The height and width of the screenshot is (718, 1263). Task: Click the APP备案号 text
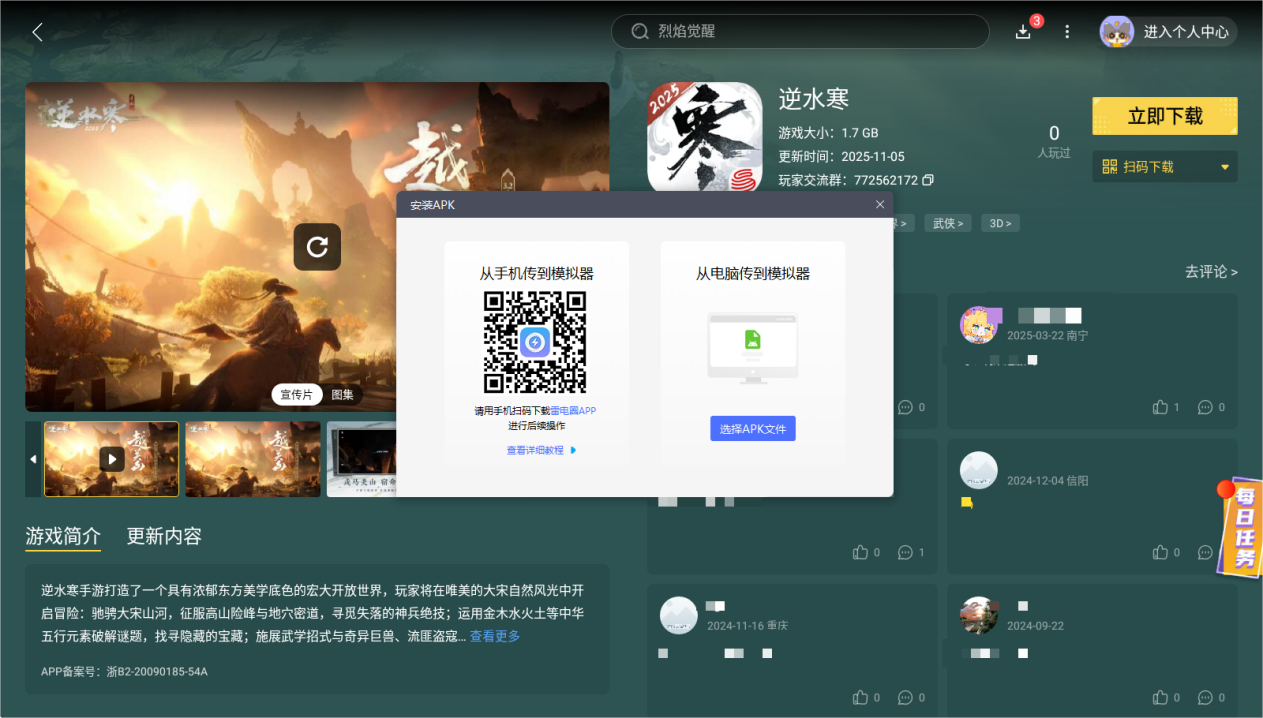coord(124,671)
